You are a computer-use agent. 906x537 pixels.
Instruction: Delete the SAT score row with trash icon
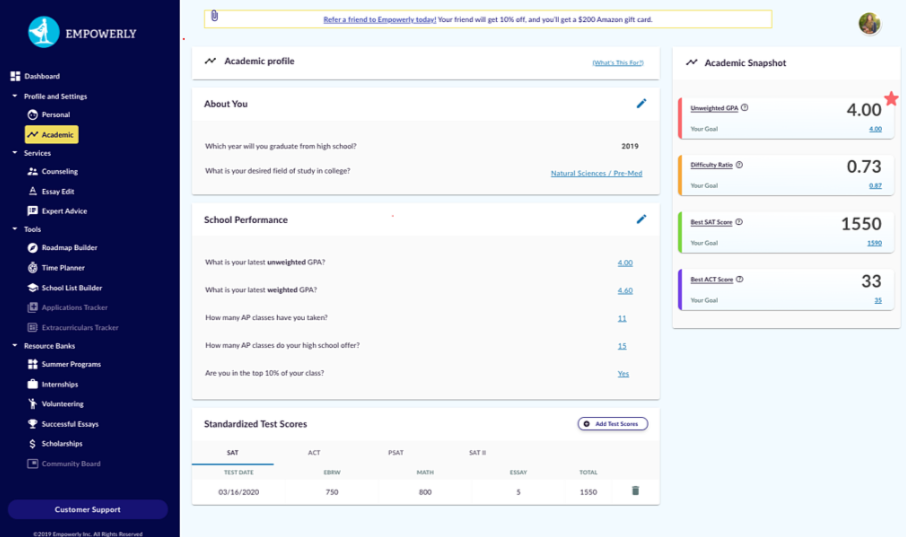click(x=635, y=491)
